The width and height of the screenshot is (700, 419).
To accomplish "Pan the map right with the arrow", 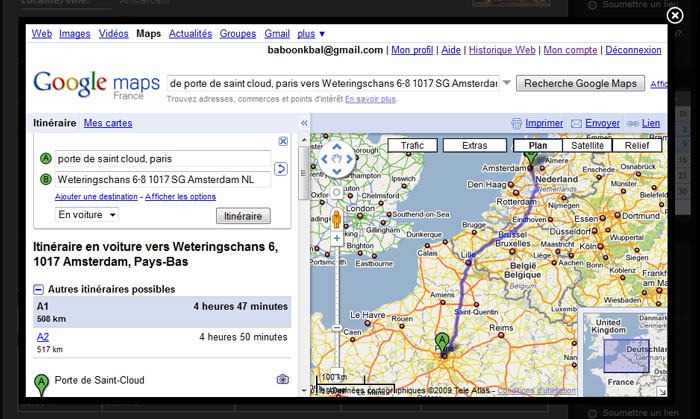I will (349, 159).
